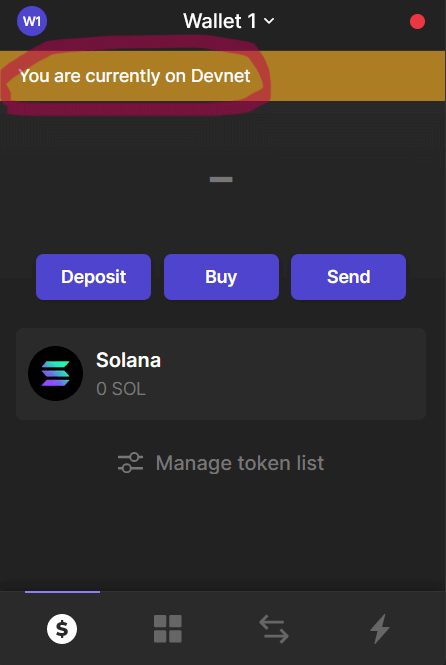446x665 pixels.
Task: Click the Buy button
Action: pos(221,277)
